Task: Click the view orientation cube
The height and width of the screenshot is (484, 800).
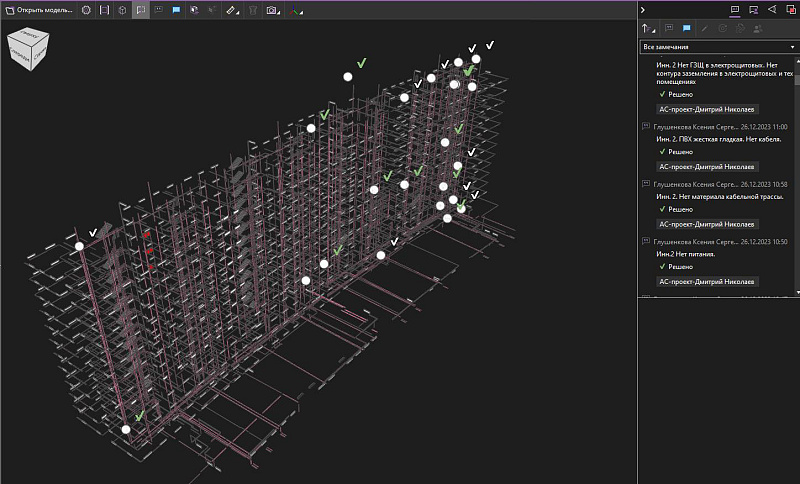Action: click(28, 48)
